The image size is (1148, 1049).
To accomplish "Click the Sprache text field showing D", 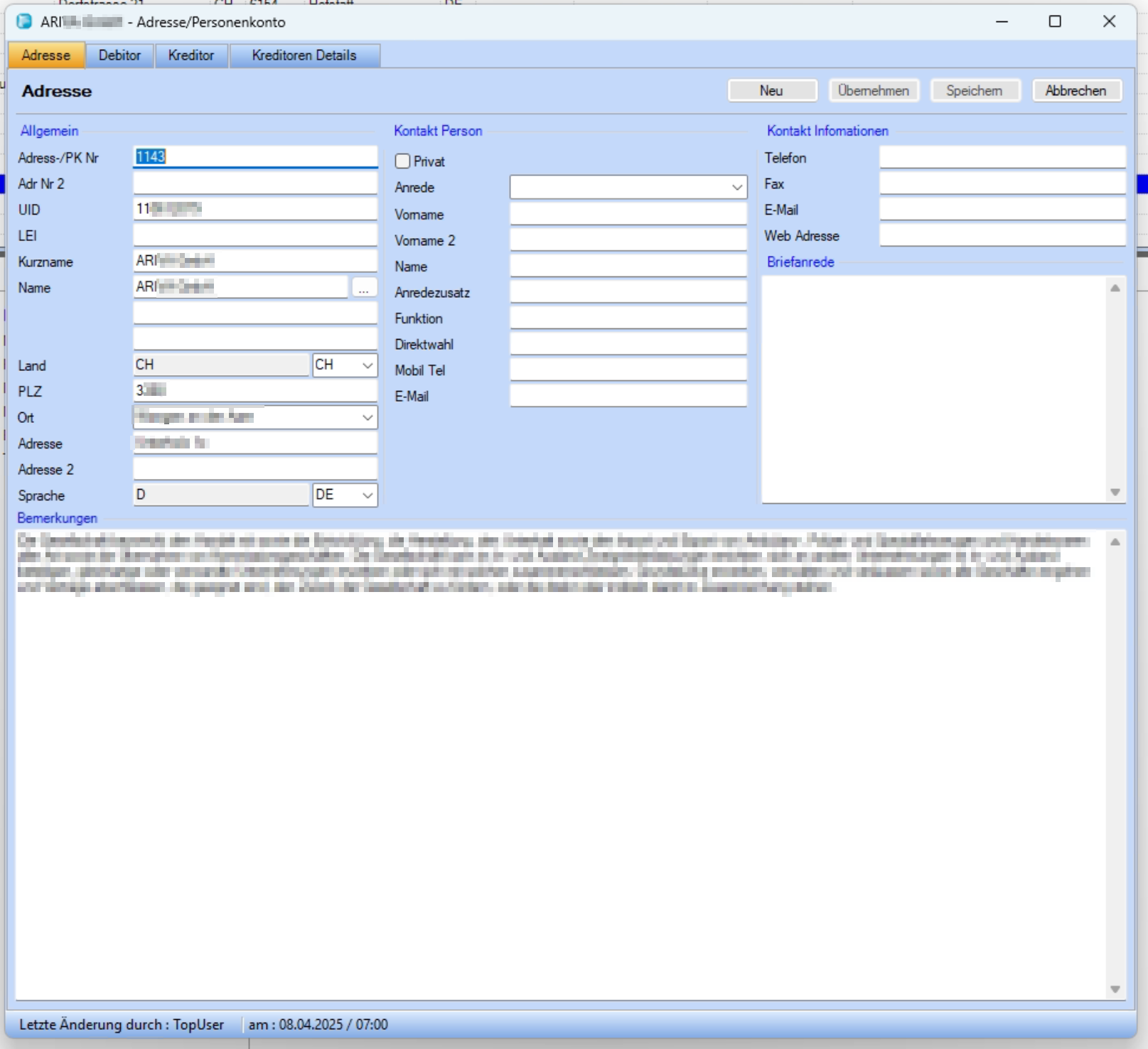I will click(221, 495).
